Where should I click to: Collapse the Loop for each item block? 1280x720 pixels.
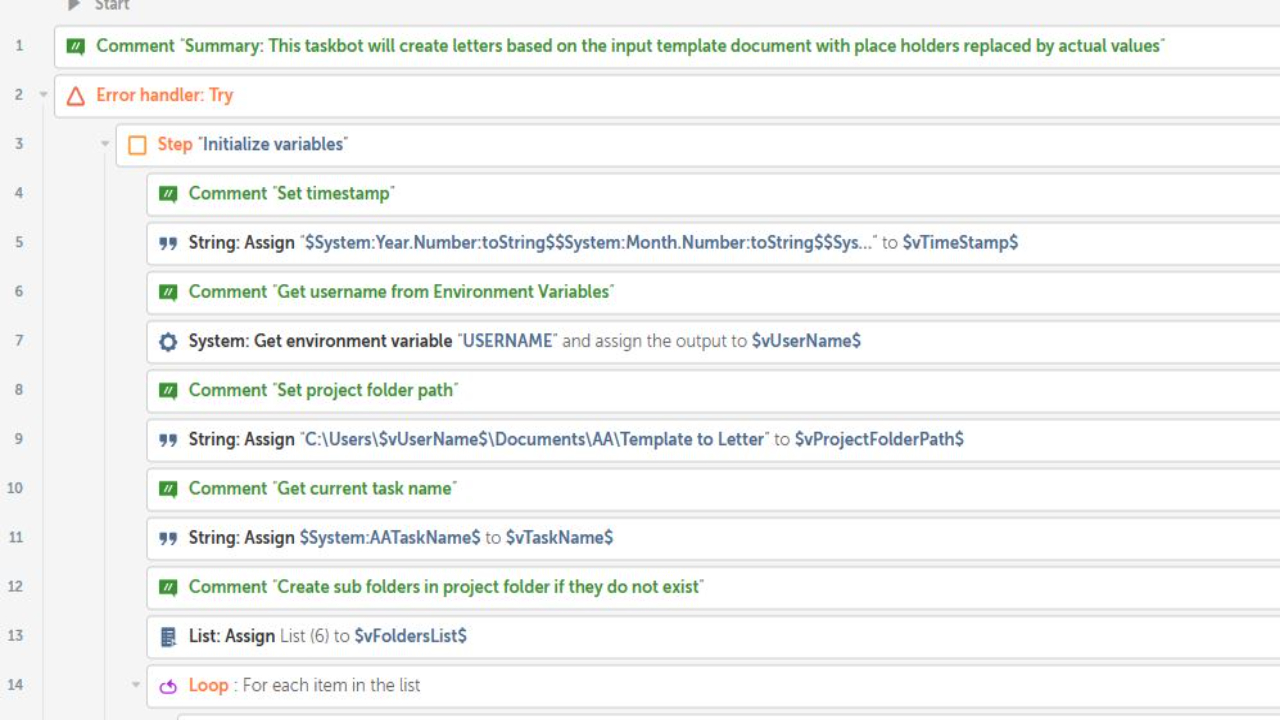pyautogui.click(x=136, y=685)
